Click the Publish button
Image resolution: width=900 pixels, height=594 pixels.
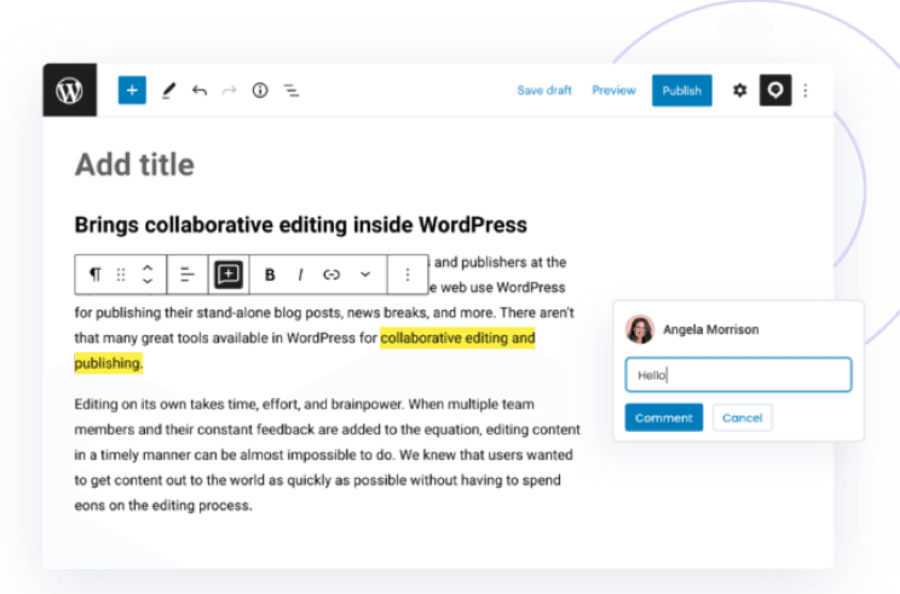(682, 90)
